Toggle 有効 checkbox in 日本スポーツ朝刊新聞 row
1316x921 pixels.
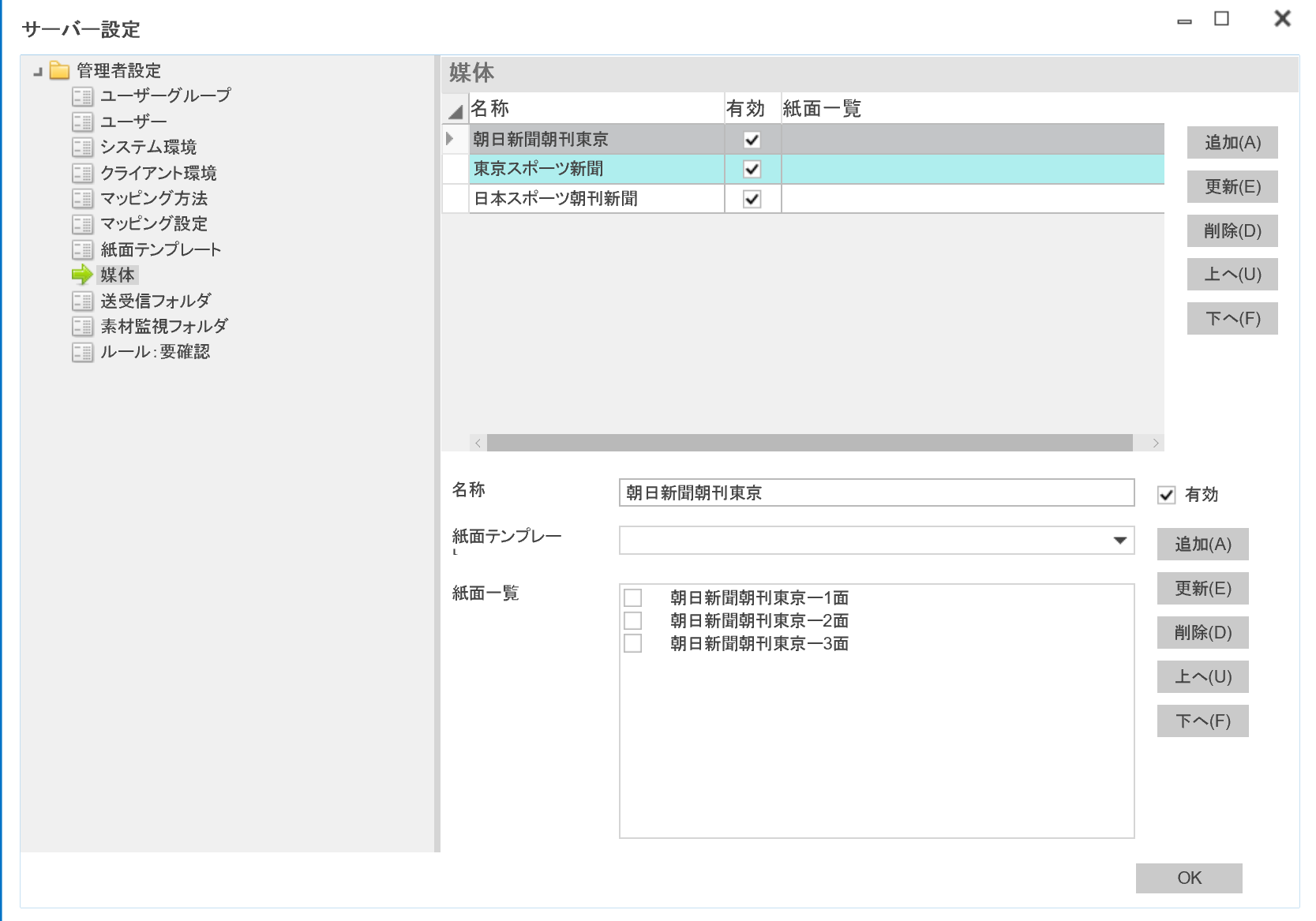752,199
